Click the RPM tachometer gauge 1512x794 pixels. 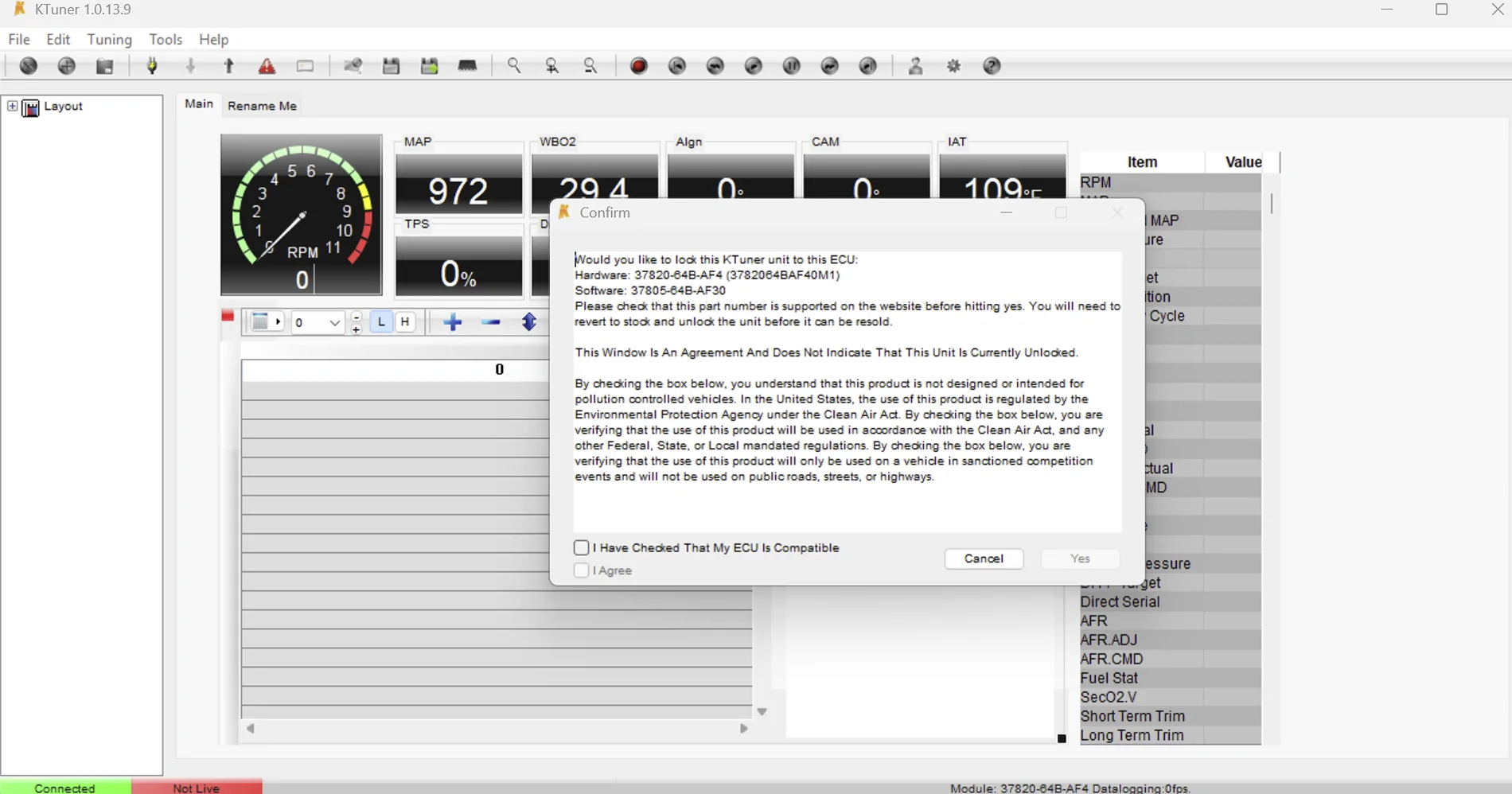click(x=302, y=215)
